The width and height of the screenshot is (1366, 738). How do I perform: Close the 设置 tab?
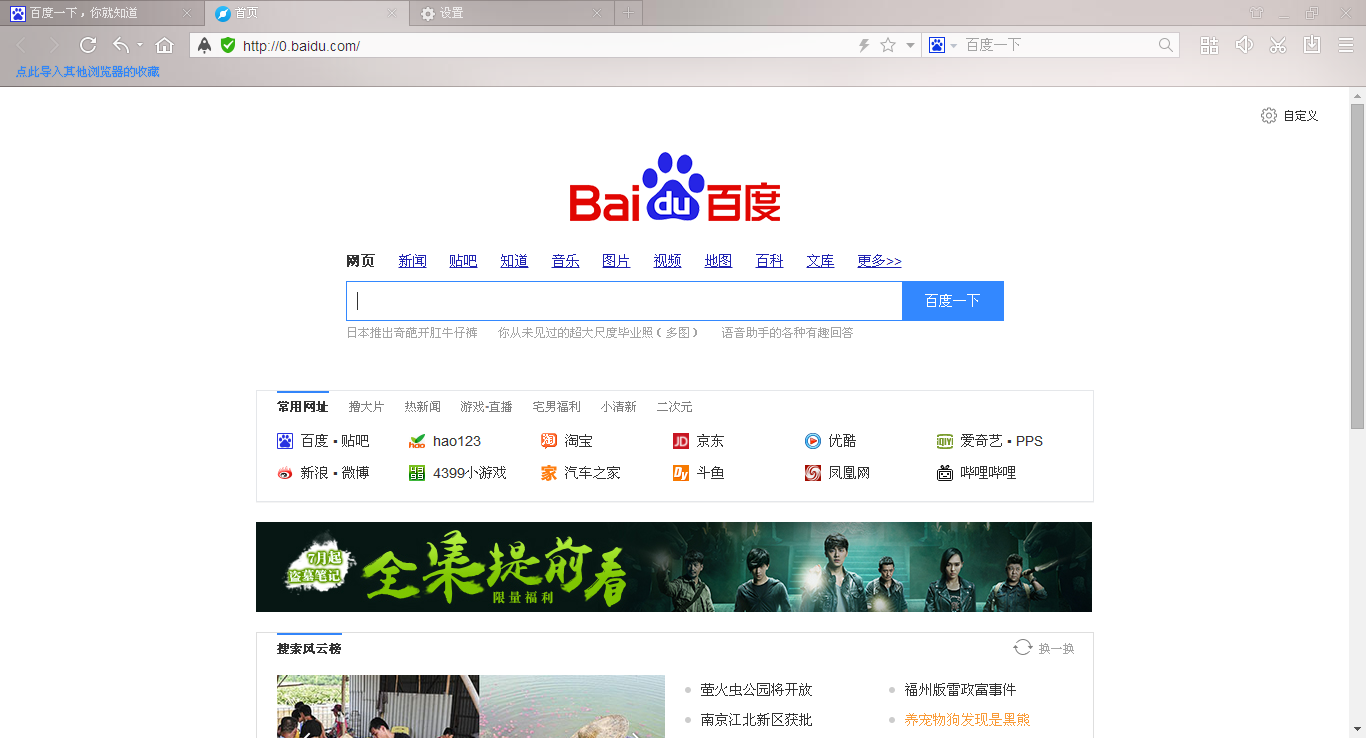point(597,14)
